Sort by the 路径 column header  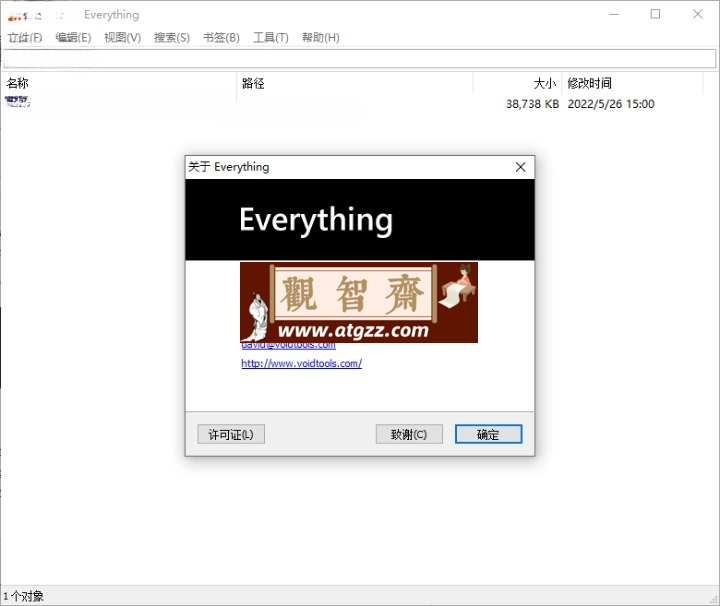[x=354, y=83]
